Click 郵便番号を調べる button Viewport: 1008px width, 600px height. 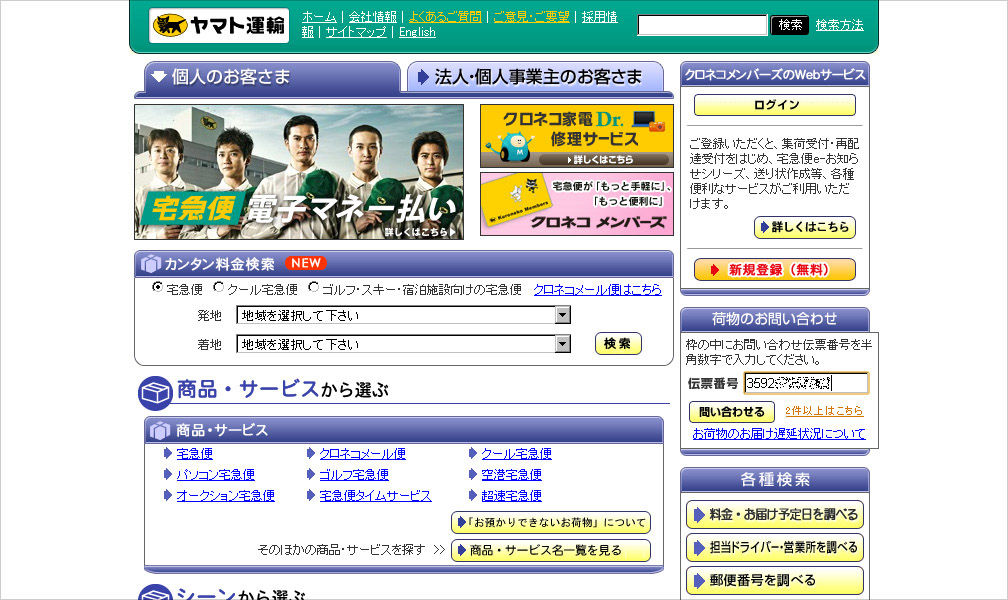[775, 580]
